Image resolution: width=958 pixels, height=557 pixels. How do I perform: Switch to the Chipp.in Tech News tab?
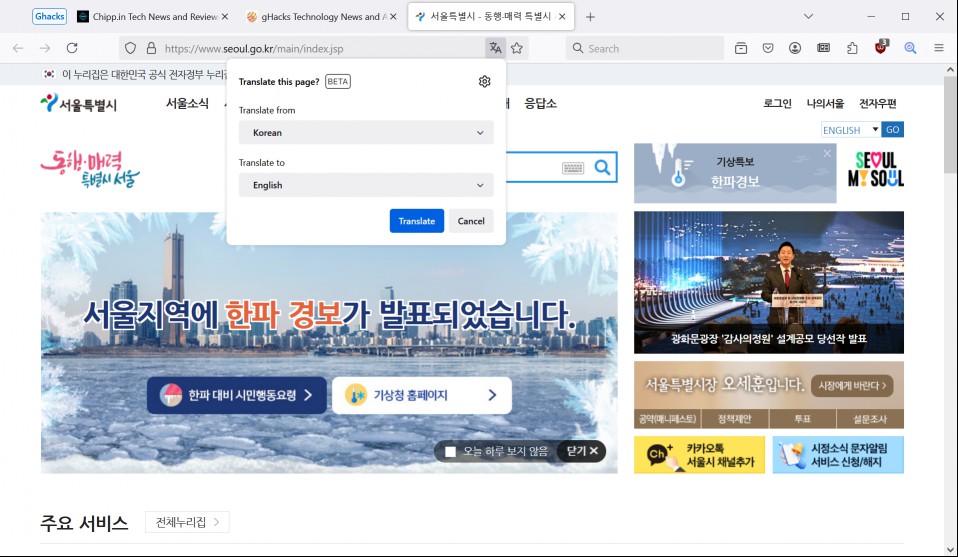[155, 17]
